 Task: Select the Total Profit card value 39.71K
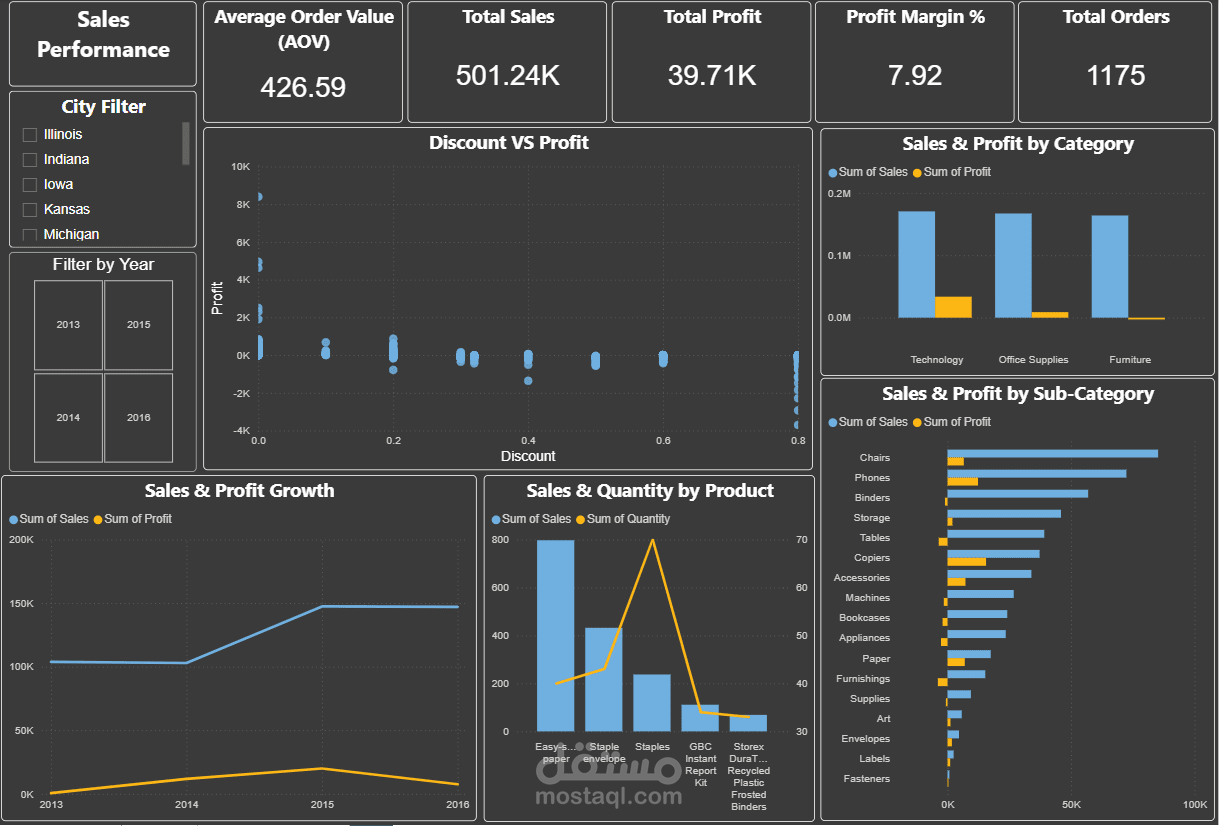pos(711,75)
